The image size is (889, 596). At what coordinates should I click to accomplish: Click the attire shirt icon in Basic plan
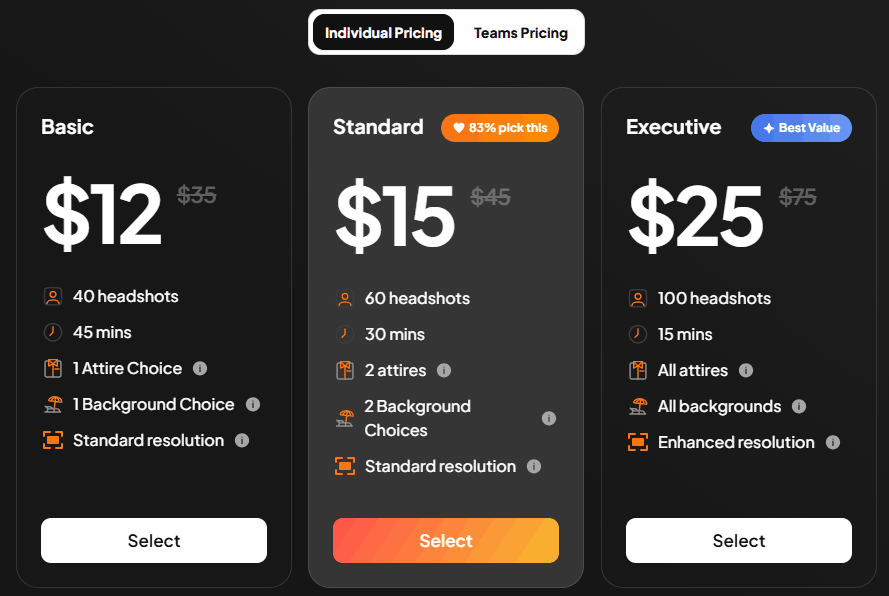pyautogui.click(x=52, y=368)
